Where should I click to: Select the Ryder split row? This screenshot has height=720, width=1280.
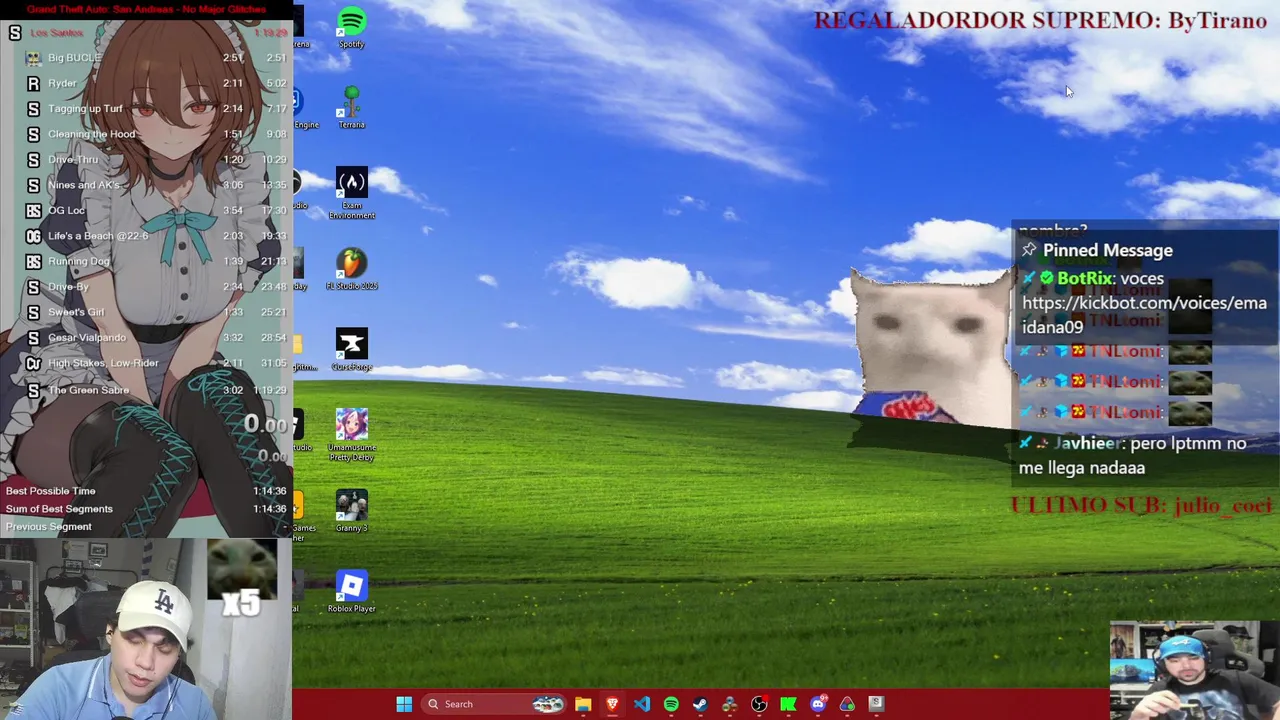[146, 83]
